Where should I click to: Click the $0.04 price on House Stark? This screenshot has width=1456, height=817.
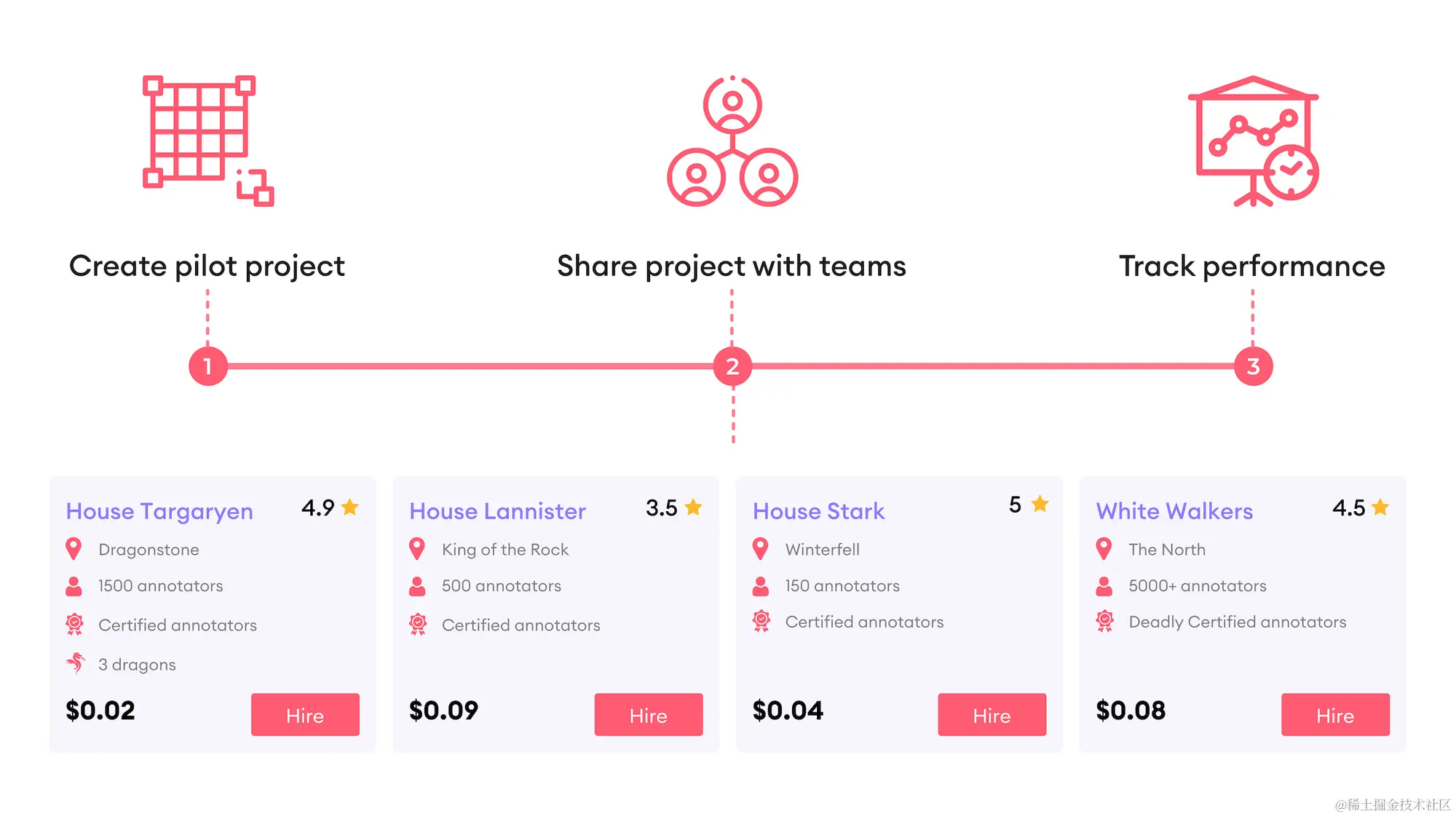tap(788, 711)
